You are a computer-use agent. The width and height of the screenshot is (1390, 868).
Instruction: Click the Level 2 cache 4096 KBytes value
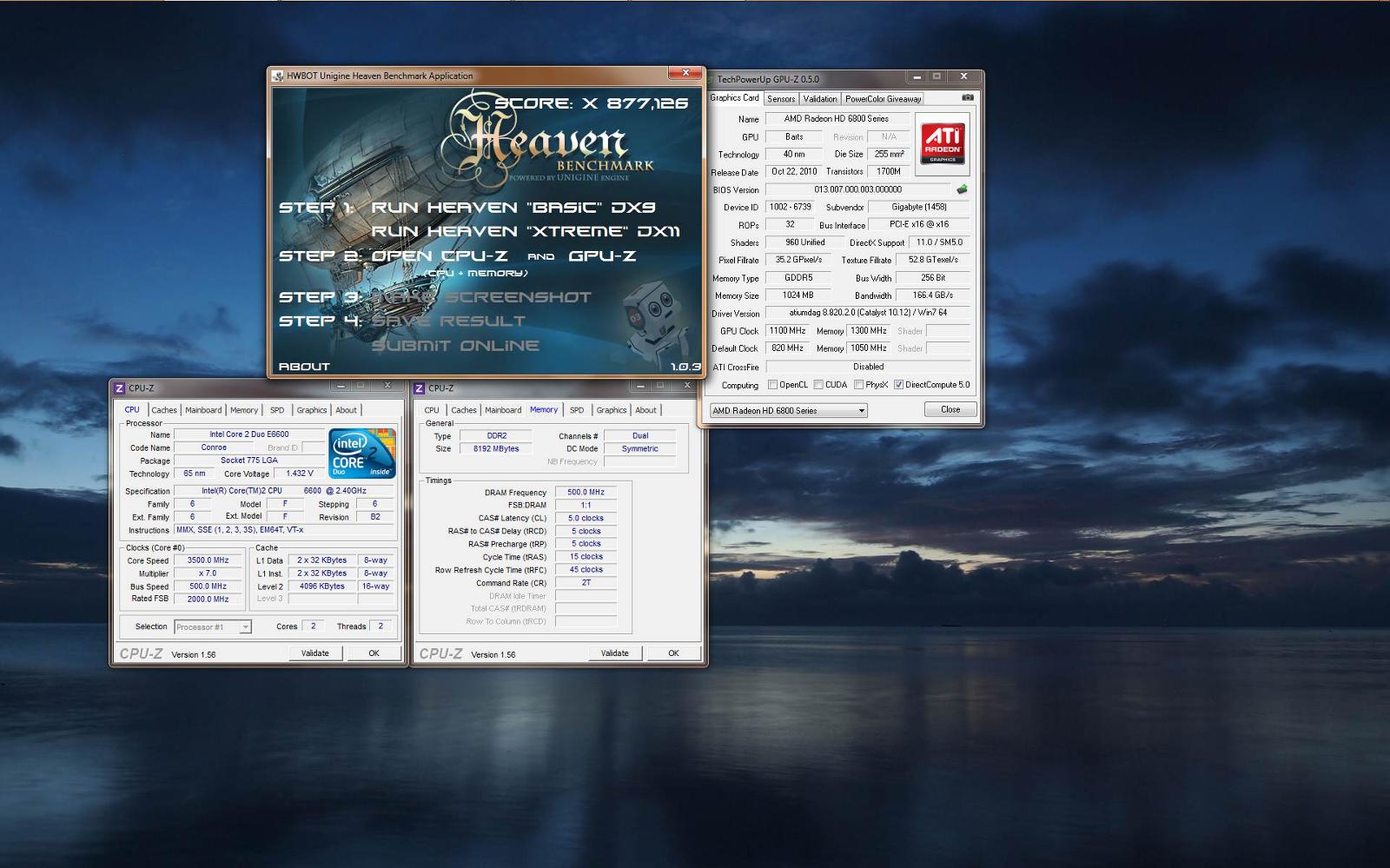click(322, 586)
